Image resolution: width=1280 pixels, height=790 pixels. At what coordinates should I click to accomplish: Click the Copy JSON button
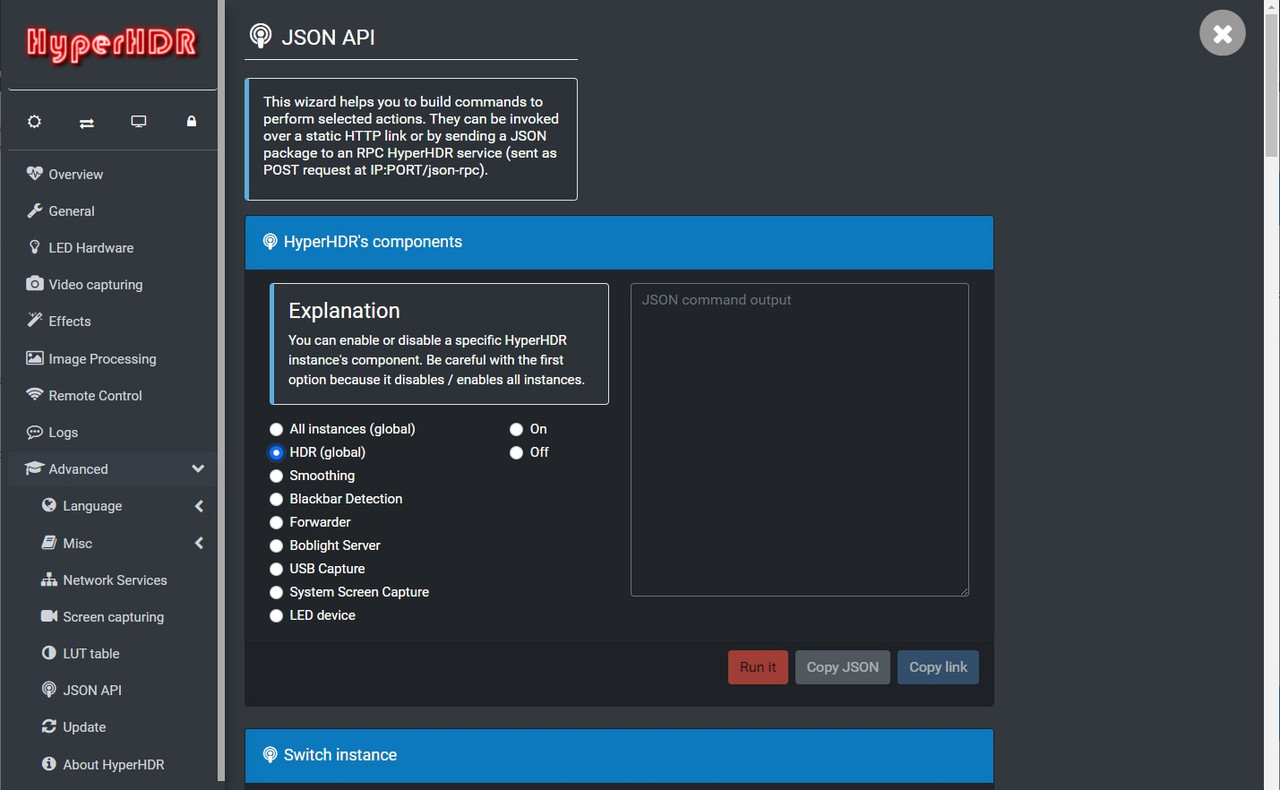click(842, 667)
